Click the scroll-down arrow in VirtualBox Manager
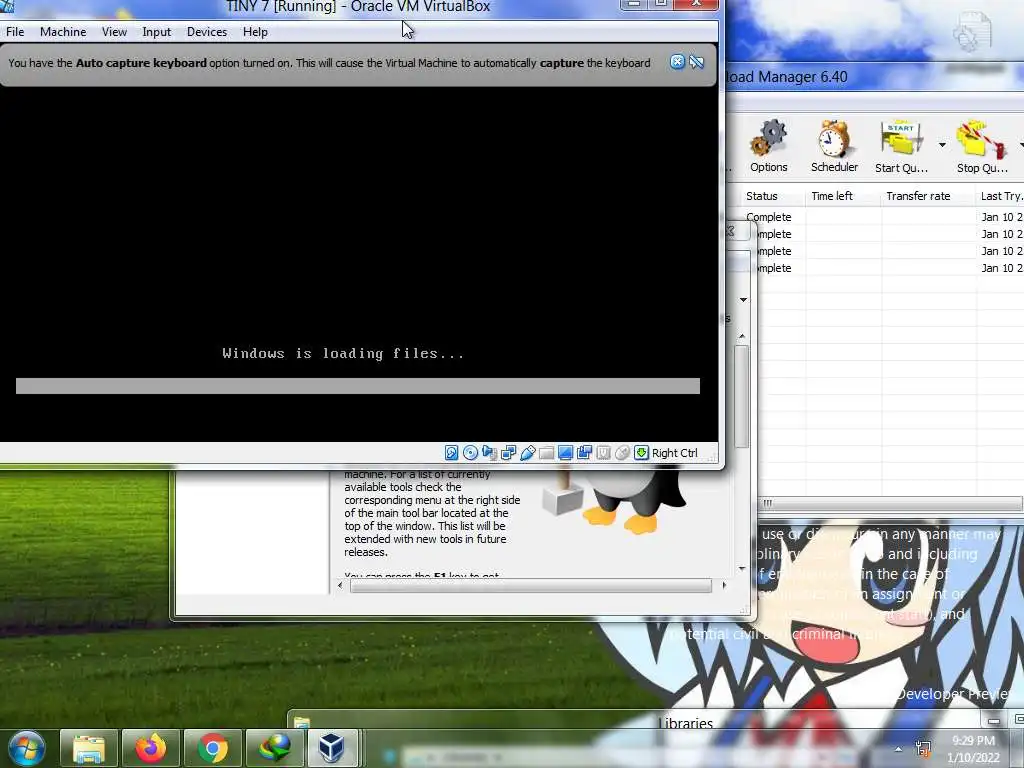 [x=742, y=569]
